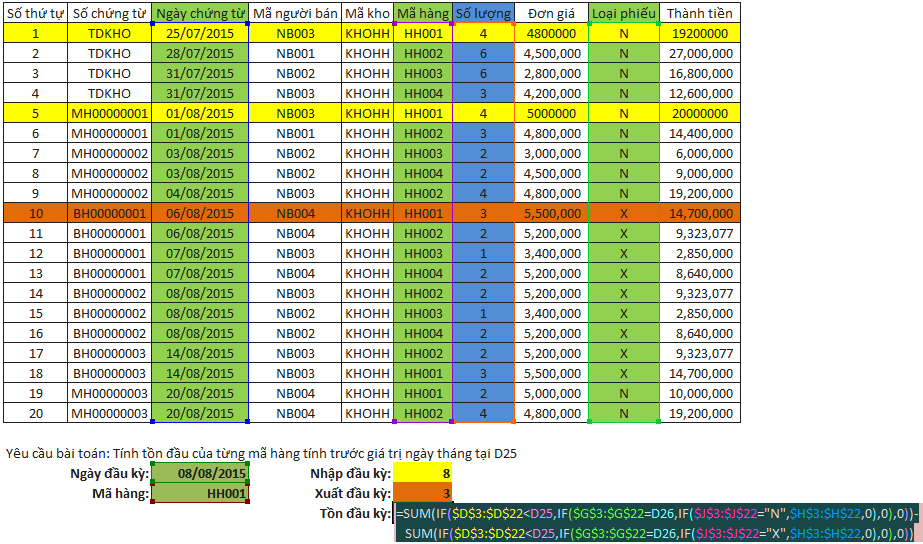Click the date cell 25/07/2015
923x544 pixels.
tap(200, 33)
